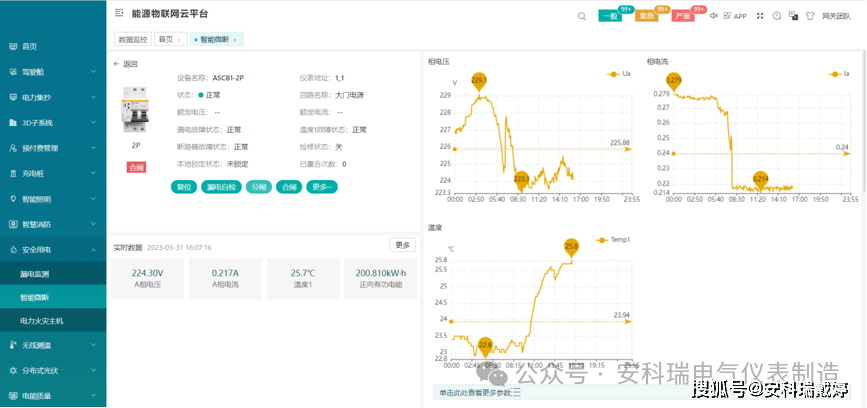867x408 pixels.
Task: Click the ASCB1-2P breaker device thumbnail
Action: click(135, 109)
